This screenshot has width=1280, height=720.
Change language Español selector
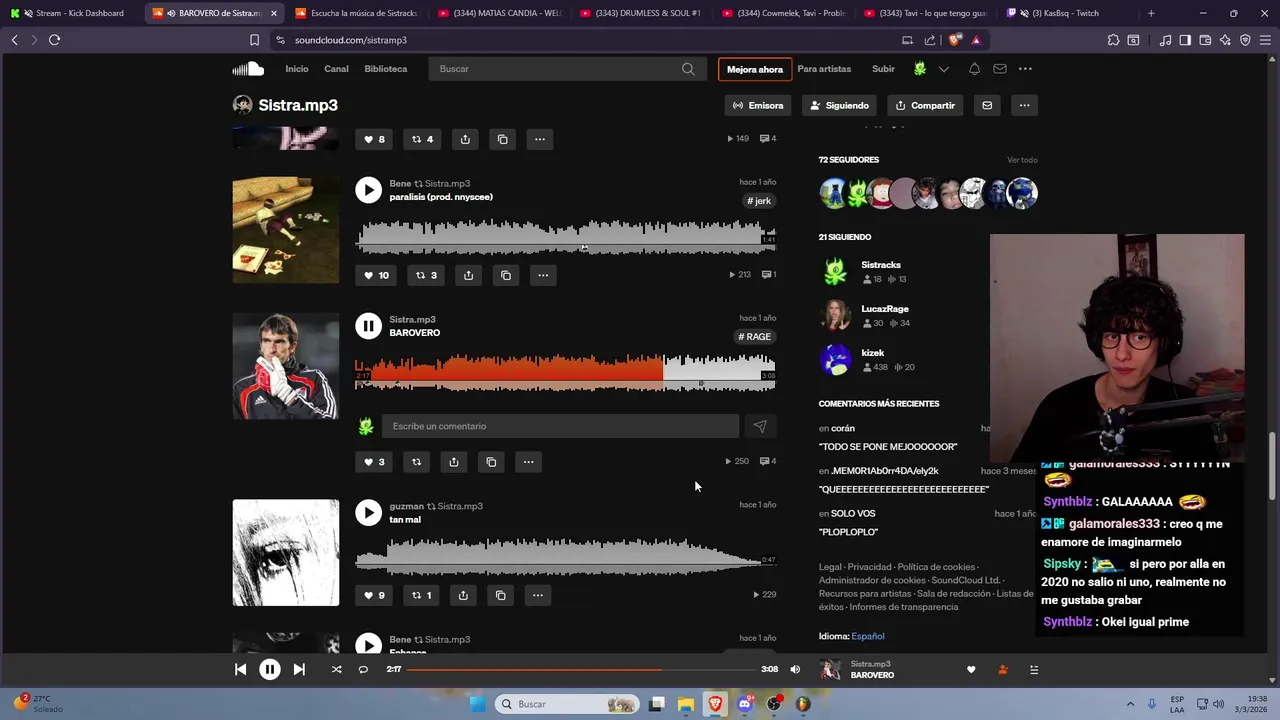point(868,636)
